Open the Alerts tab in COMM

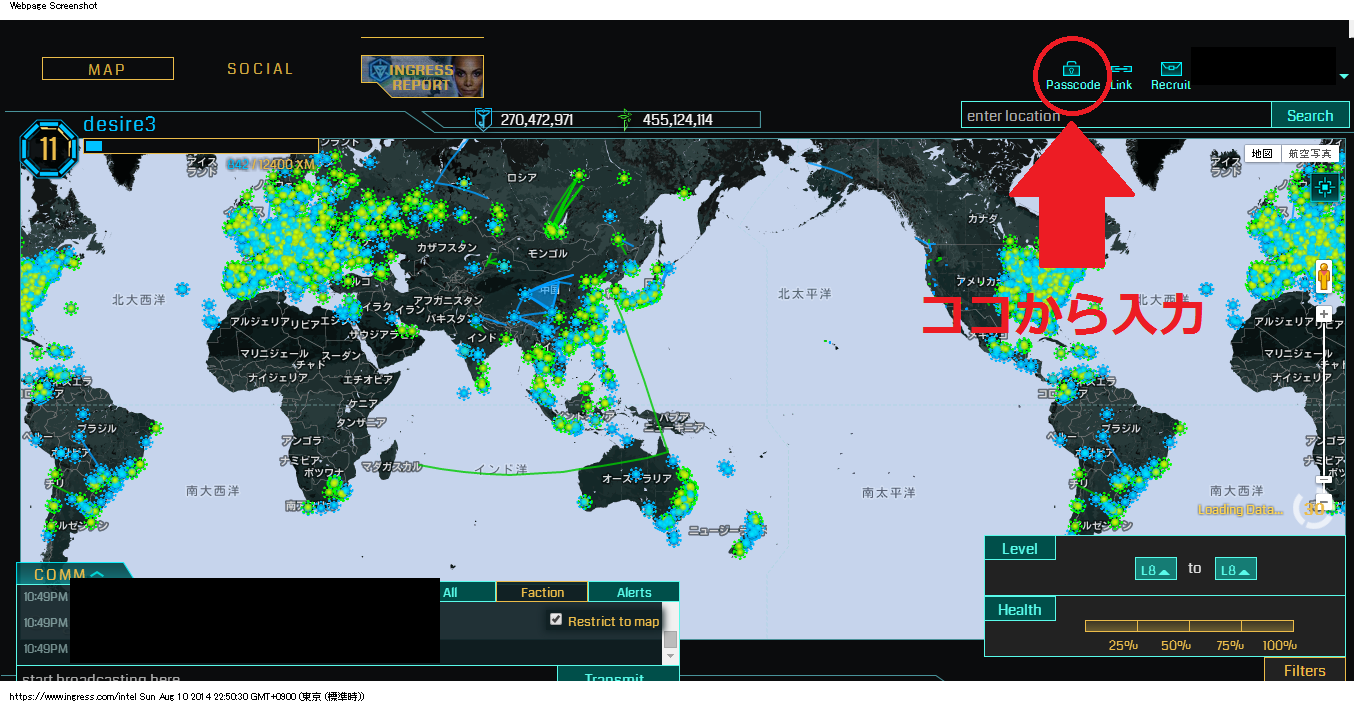pyautogui.click(x=633, y=591)
